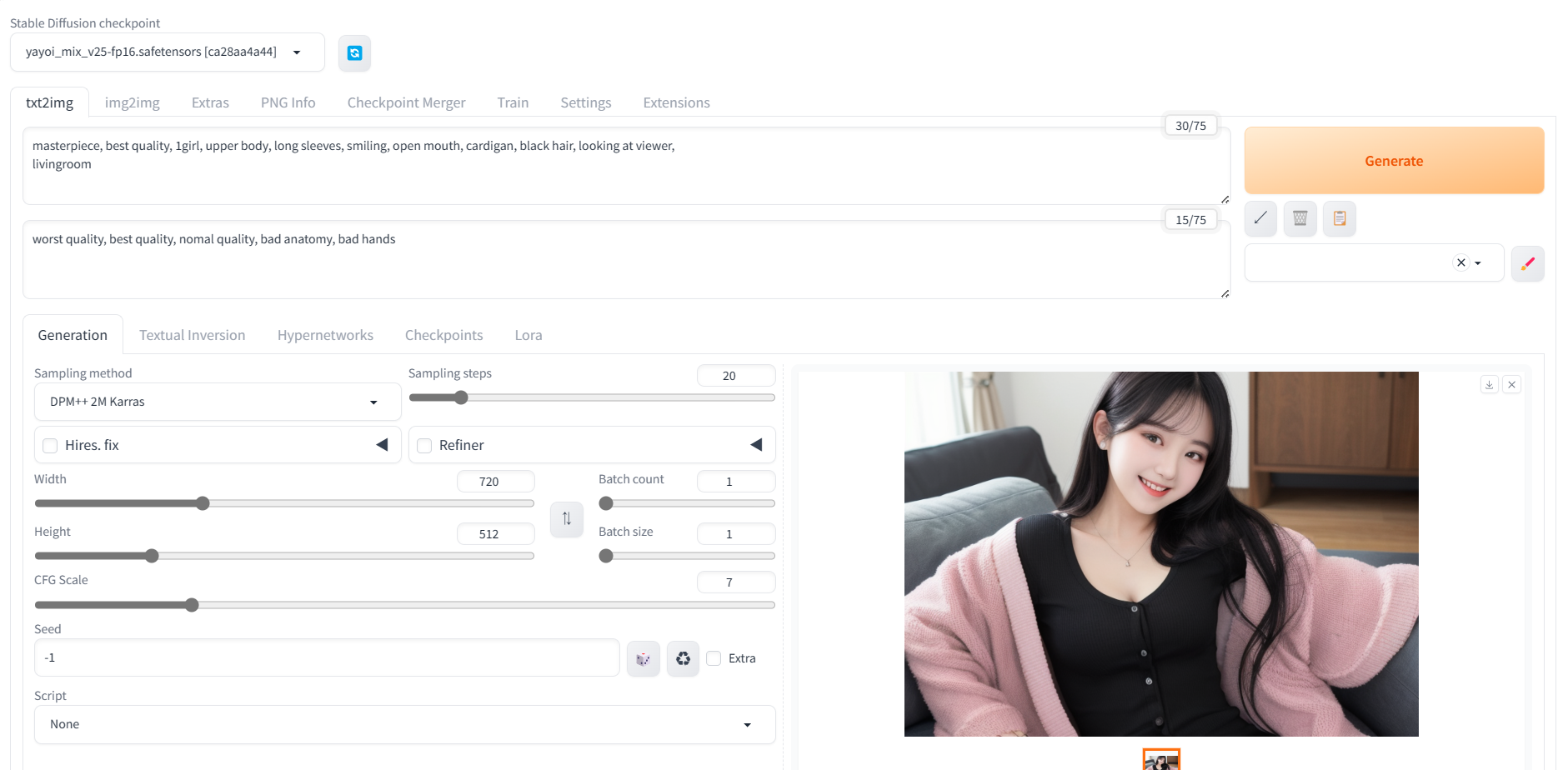Clear the prompt with the trash icon
The height and width of the screenshot is (770, 1568).
[1300, 218]
